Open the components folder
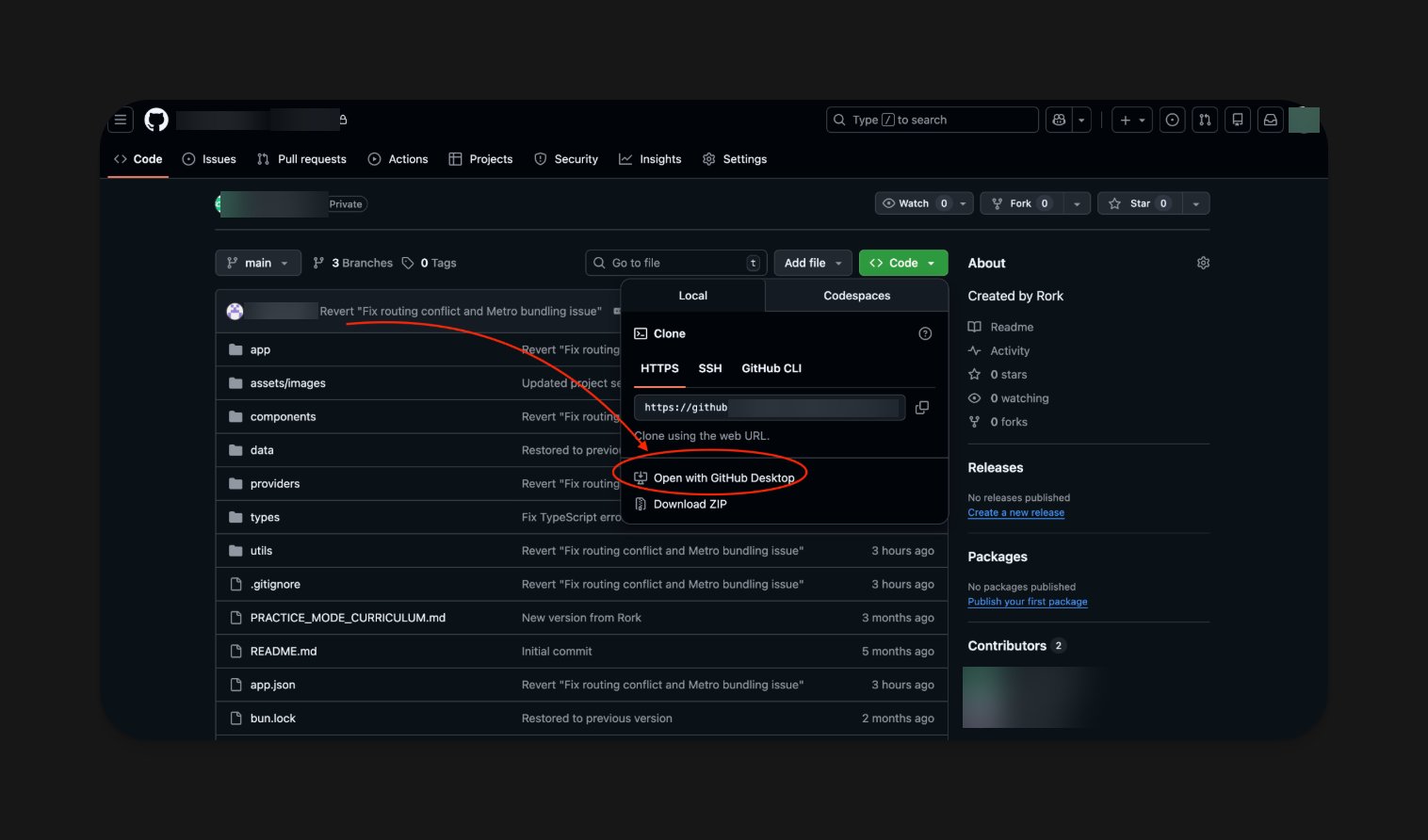Screen dimensions: 1428x840 [284, 416]
